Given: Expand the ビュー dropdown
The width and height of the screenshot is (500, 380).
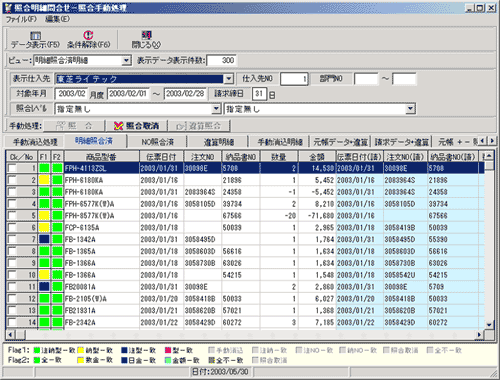Looking at the screenshot, I should pos(126,60).
